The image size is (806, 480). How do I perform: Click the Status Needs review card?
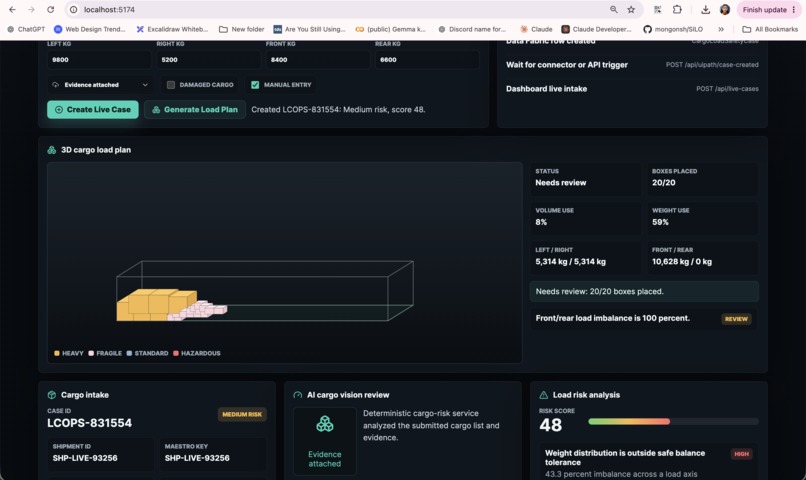coord(585,178)
